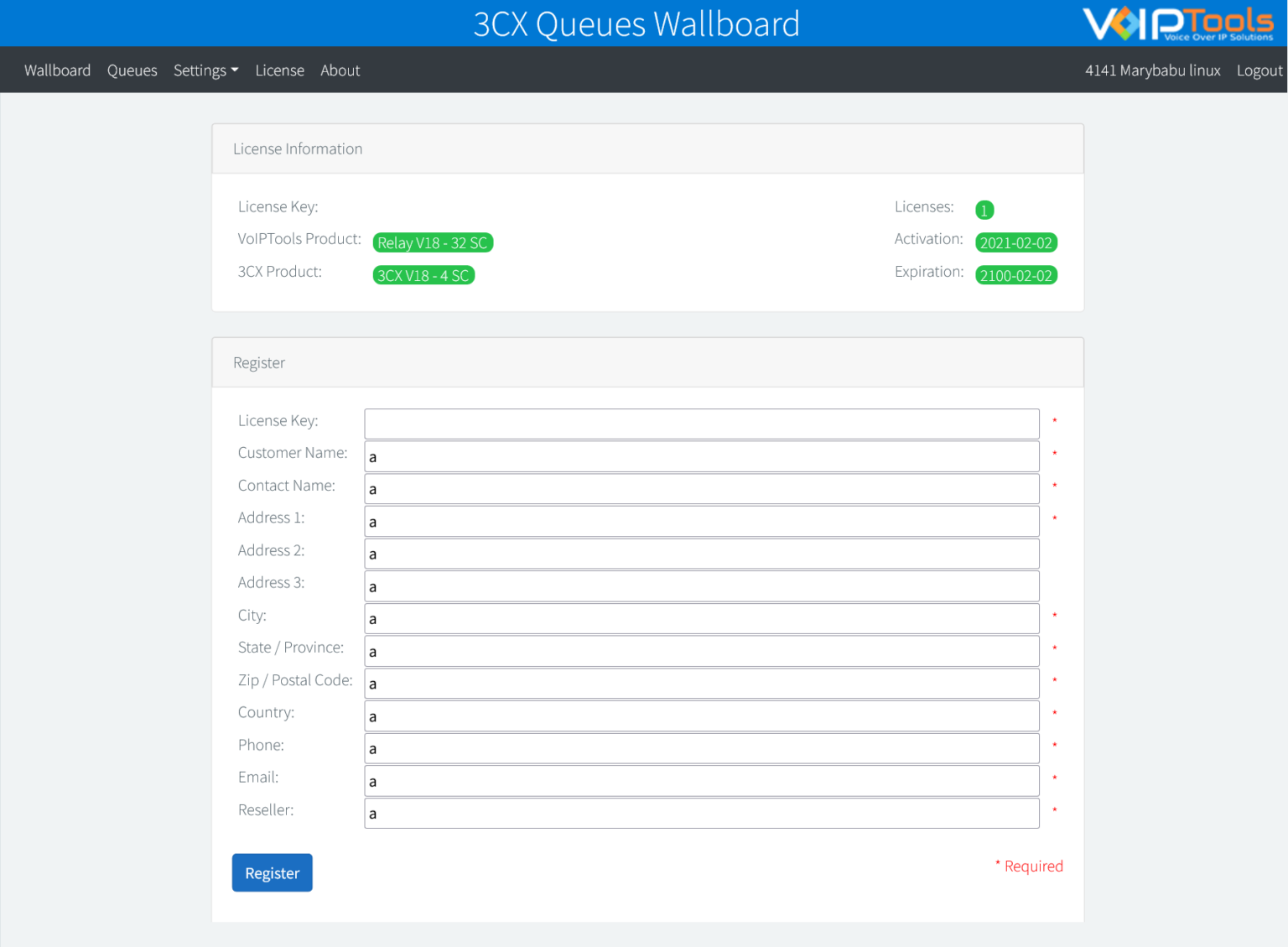The height and width of the screenshot is (947, 1288).
Task: Click inside the License Key input field
Action: click(x=701, y=424)
